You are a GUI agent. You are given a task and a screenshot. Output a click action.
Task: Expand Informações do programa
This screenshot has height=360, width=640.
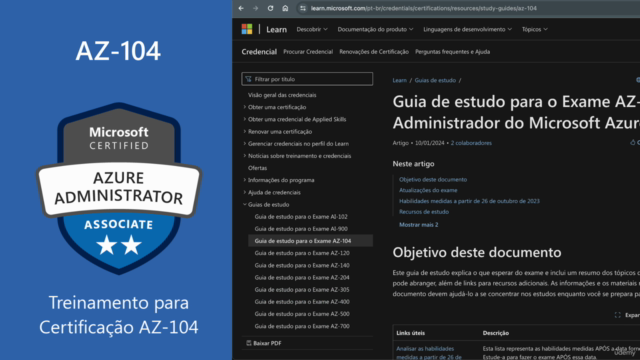pyautogui.click(x=281, y=180)
